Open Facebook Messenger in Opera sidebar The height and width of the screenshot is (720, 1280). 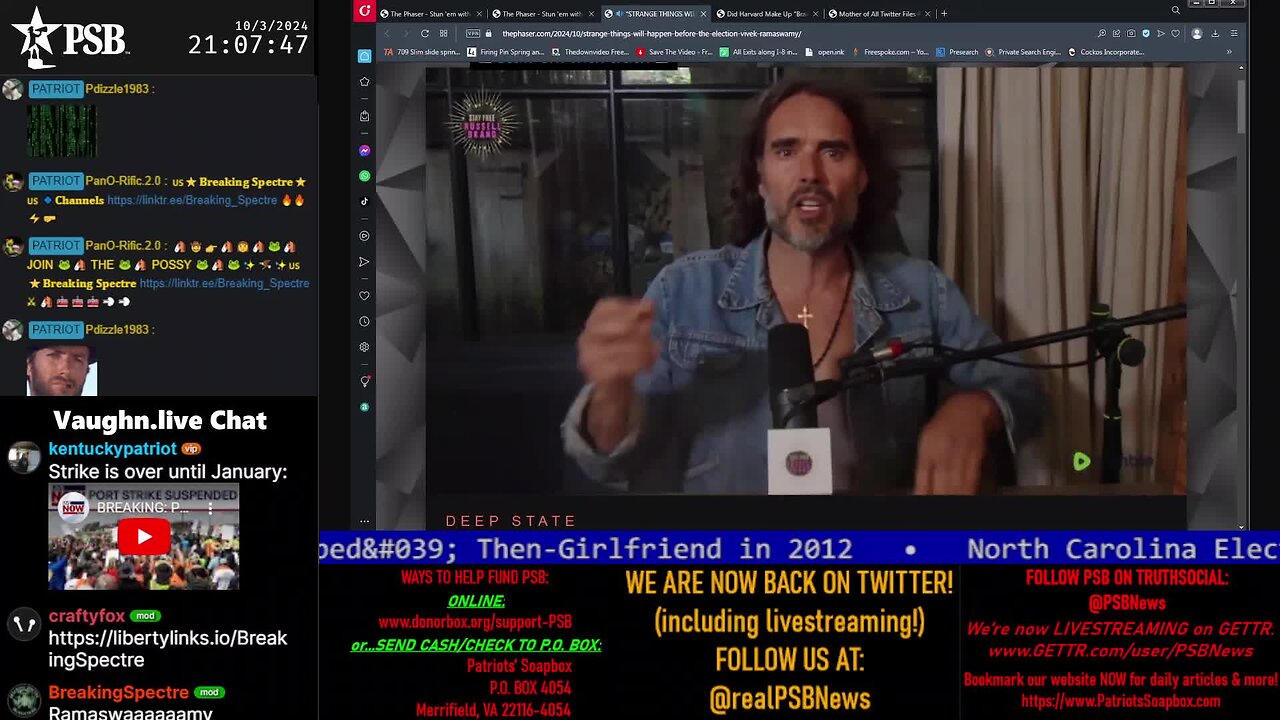click(364, 151)
